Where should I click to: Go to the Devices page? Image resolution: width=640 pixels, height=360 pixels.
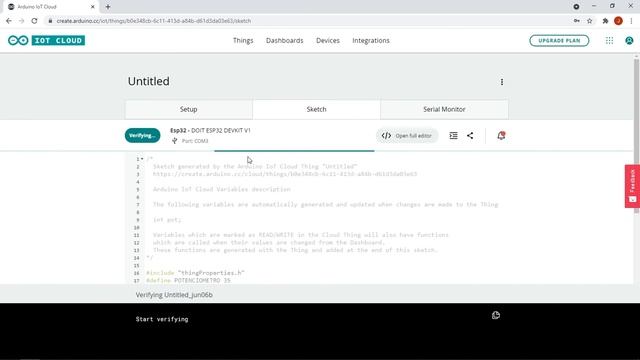[328, 40]
